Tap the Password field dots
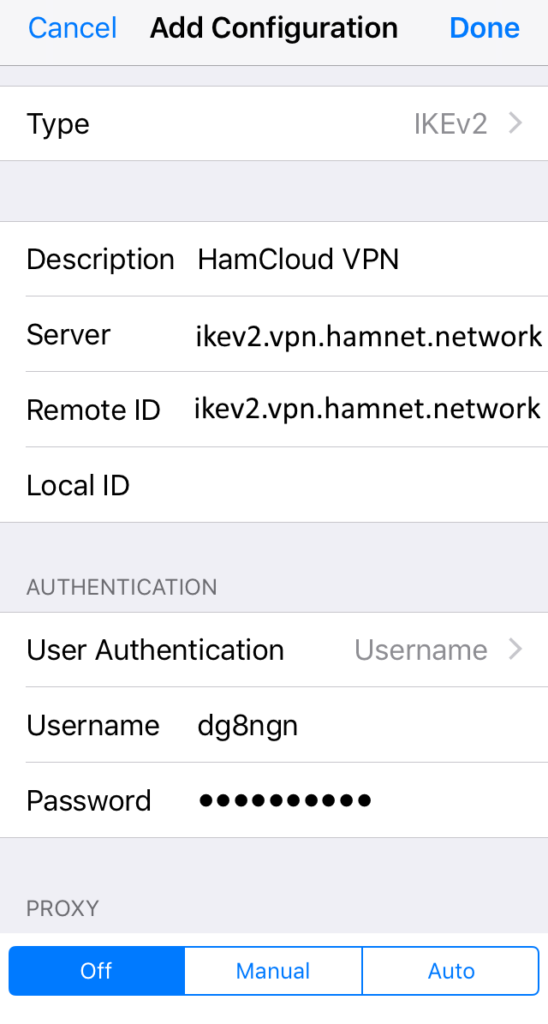Viewport: 548px width, 1024px height. coord(285,800)
